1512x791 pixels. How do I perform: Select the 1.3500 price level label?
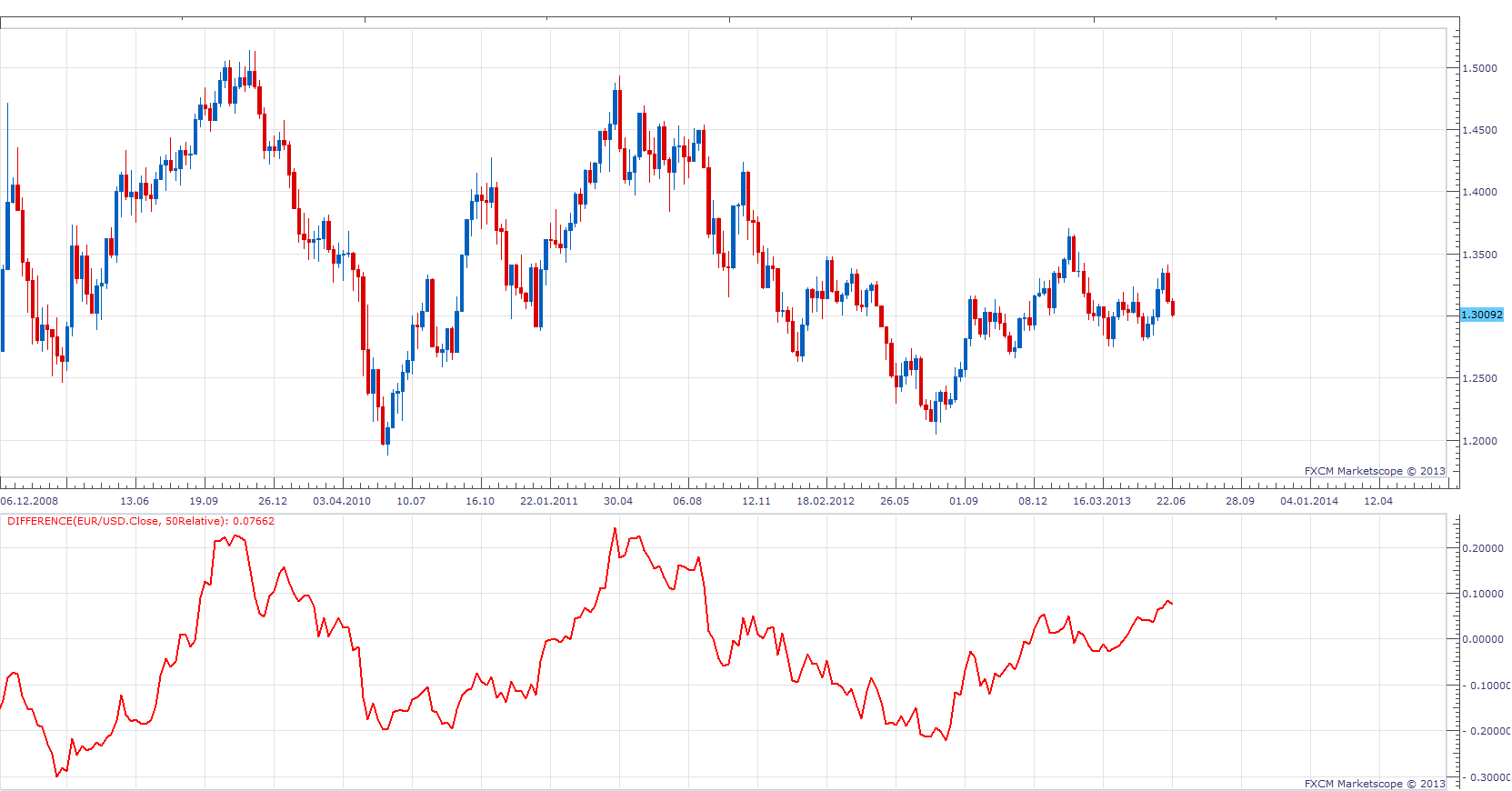click(1479, 255)
